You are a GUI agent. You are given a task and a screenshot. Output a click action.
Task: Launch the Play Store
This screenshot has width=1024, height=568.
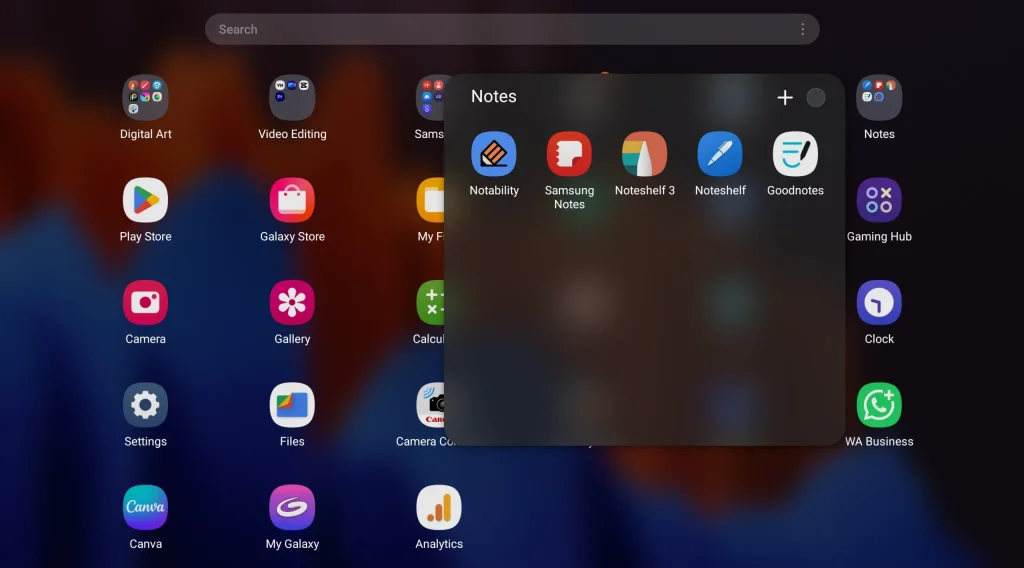pos(145,200)
